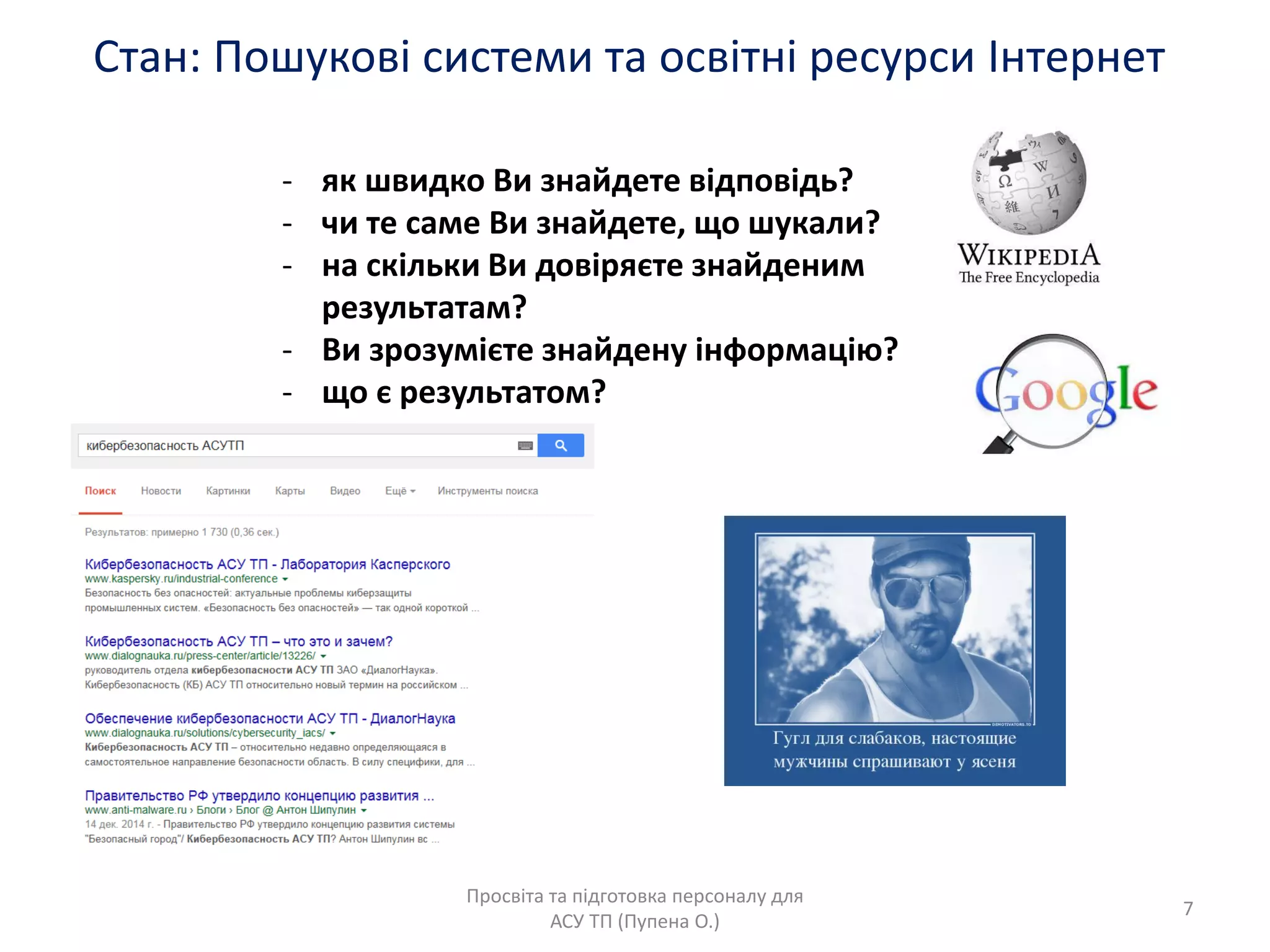This screenshot has width=1270, height=952.
Task: Expand the Ещё dropdown menu
Action: click(x=400, y=491)
